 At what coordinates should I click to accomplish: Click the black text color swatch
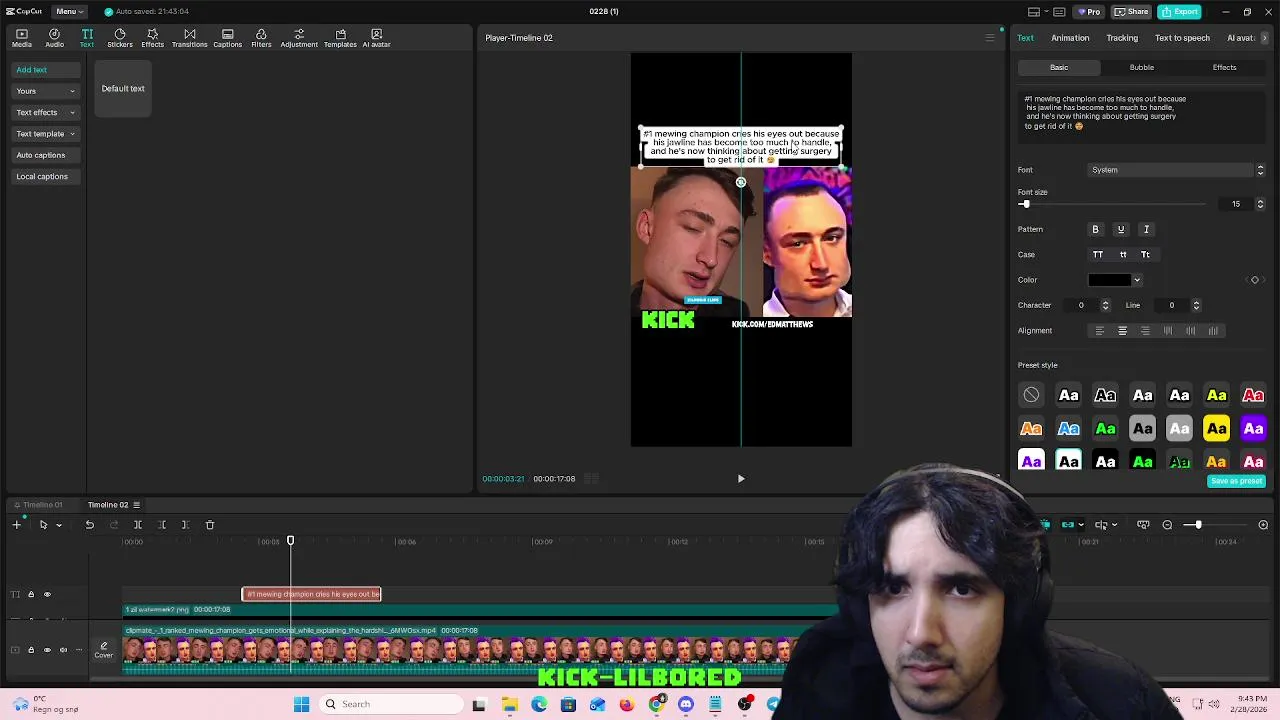click(x=1109, y=280)
